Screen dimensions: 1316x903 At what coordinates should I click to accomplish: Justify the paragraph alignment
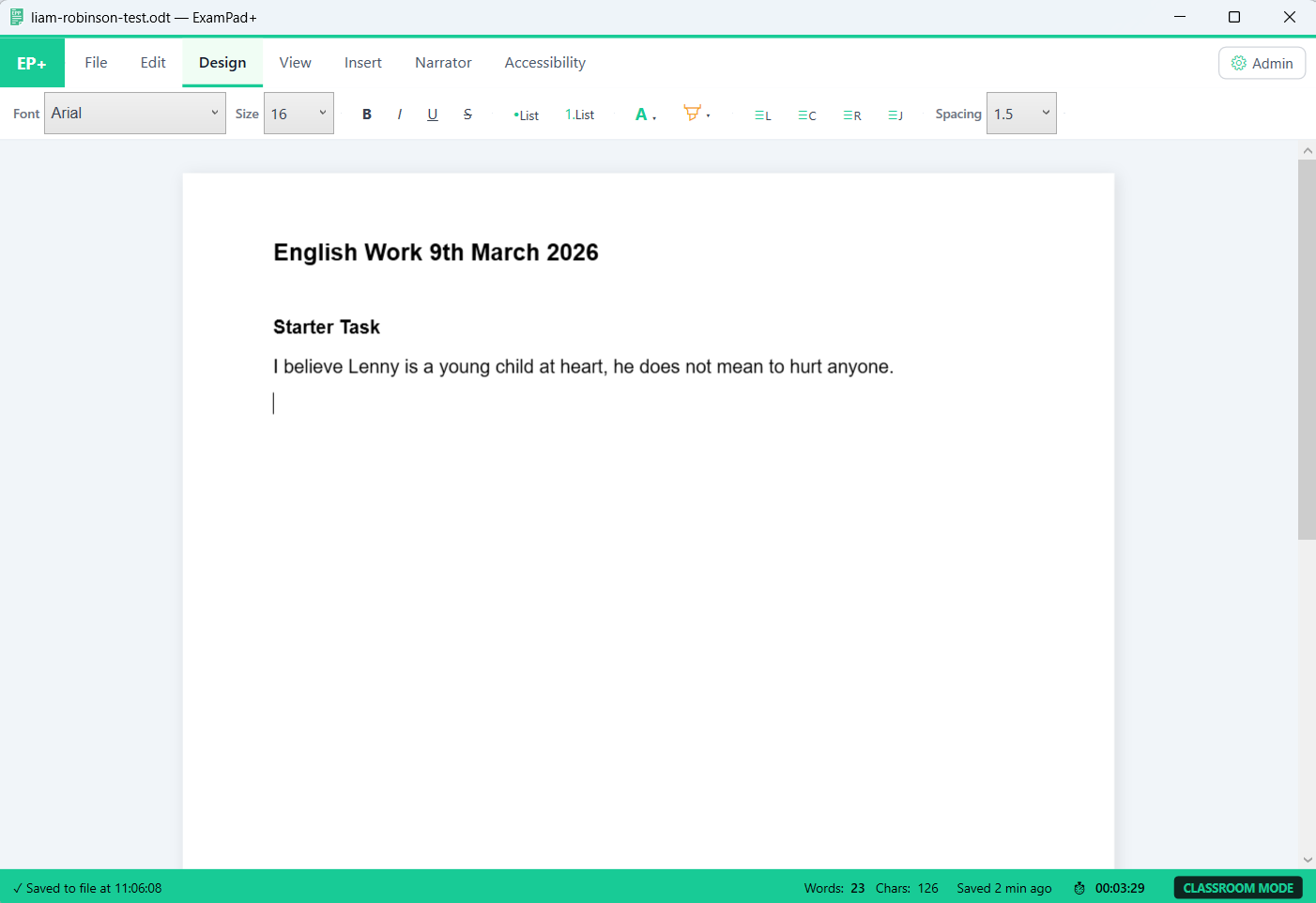tap(895, 114)
